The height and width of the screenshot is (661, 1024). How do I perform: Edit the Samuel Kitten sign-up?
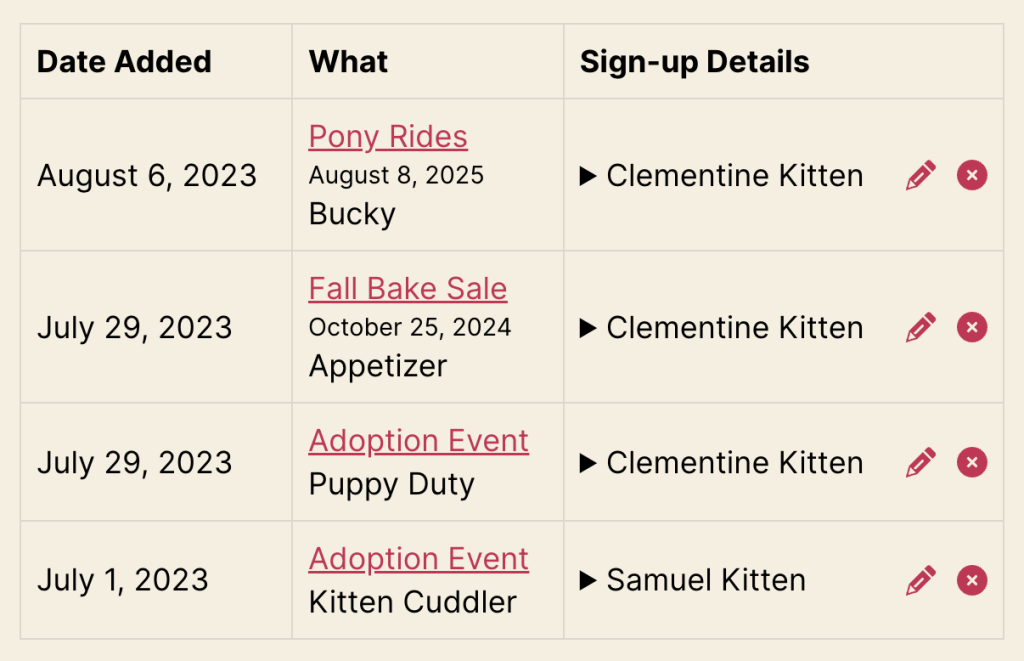point(921,580)
